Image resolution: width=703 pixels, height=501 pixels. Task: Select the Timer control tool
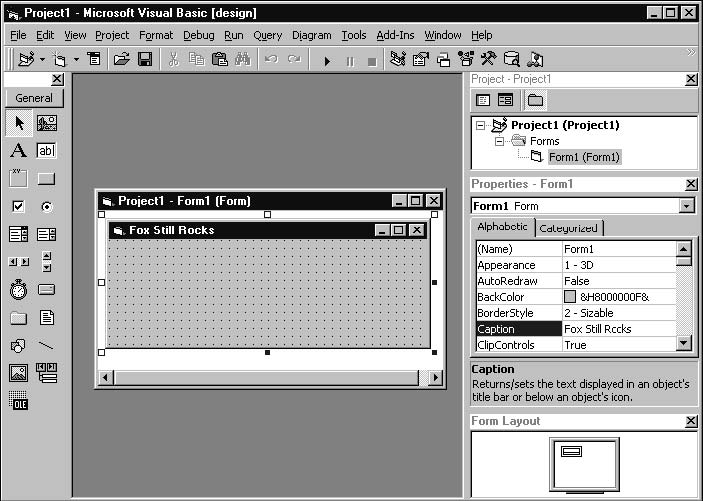(18, 290)
